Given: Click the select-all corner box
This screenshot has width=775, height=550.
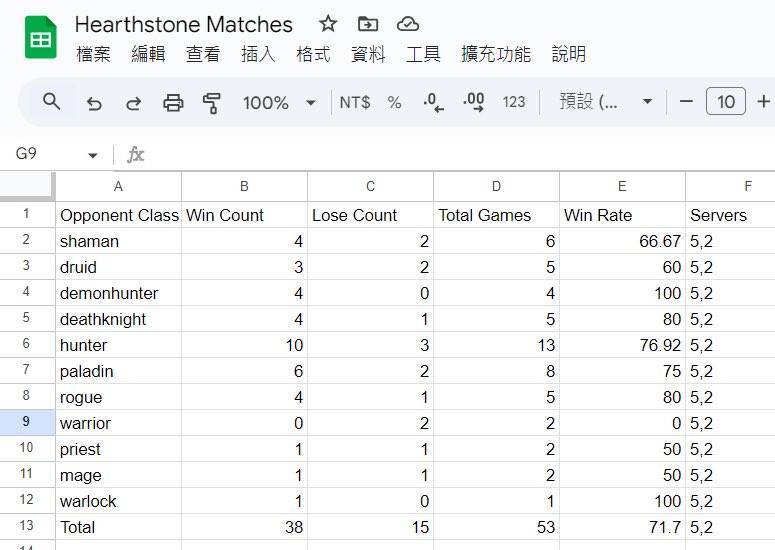Looking at the screenshot, I should (28, 186).
